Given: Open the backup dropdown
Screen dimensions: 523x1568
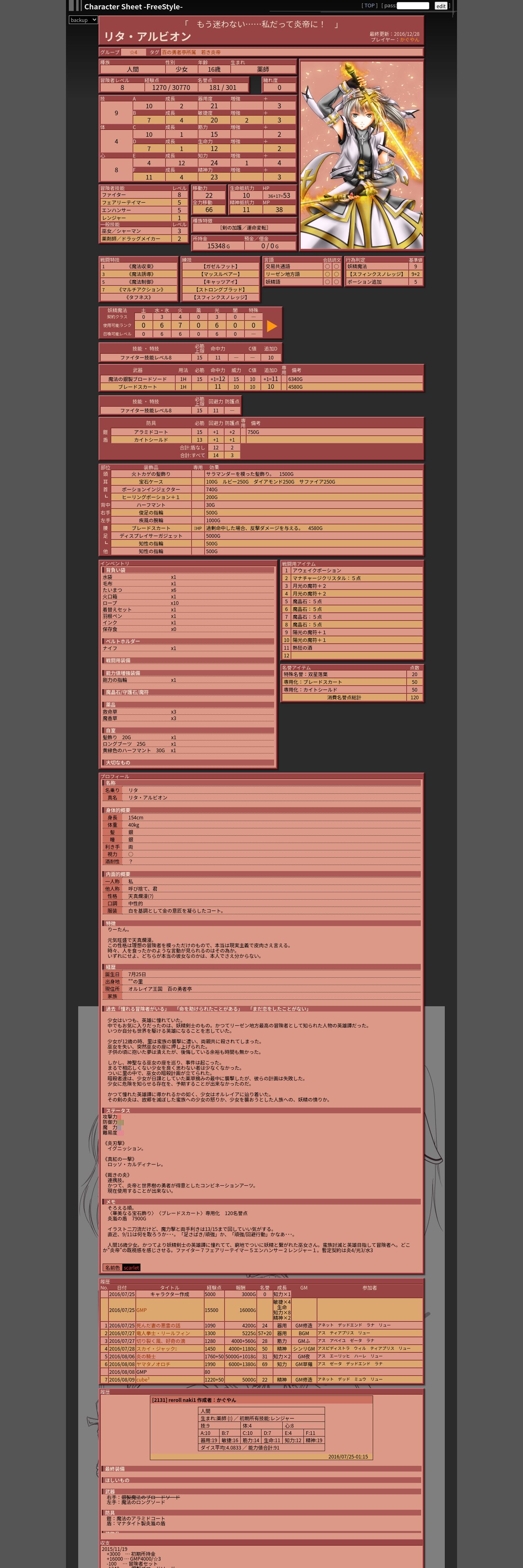Looking at the screenshot, I should [84, 20].
